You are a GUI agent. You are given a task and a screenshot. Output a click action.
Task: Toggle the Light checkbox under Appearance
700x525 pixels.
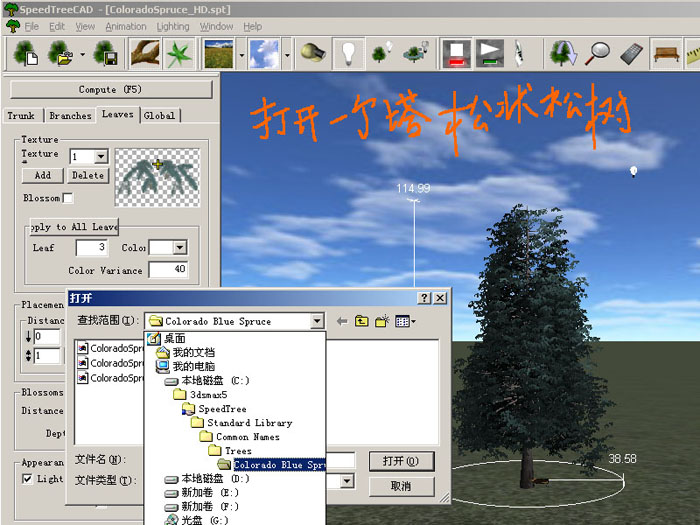pyautogui.click(x=27, y=479)
